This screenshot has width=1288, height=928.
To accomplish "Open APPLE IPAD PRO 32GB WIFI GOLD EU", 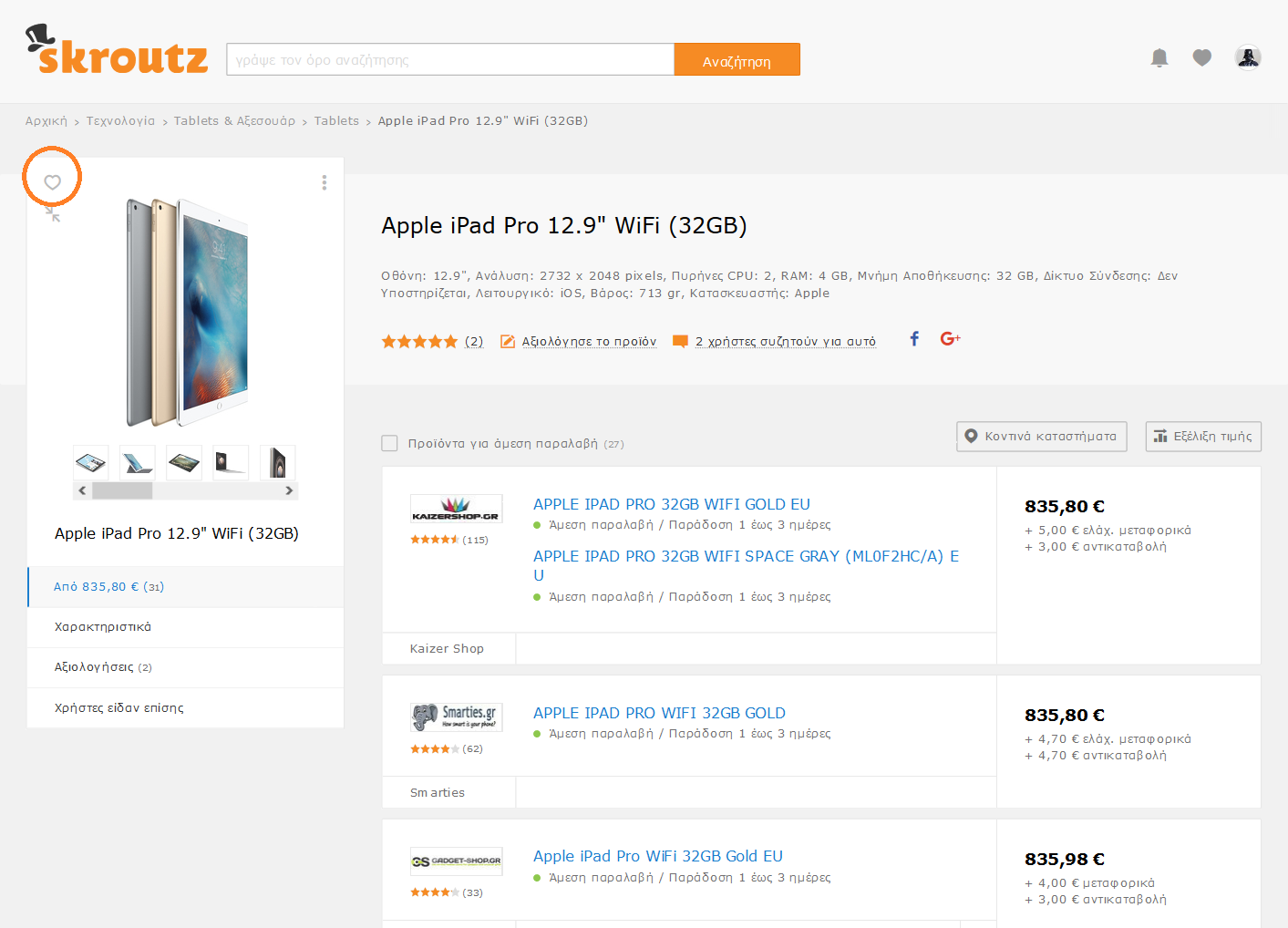I will click(x=672, y=504).
